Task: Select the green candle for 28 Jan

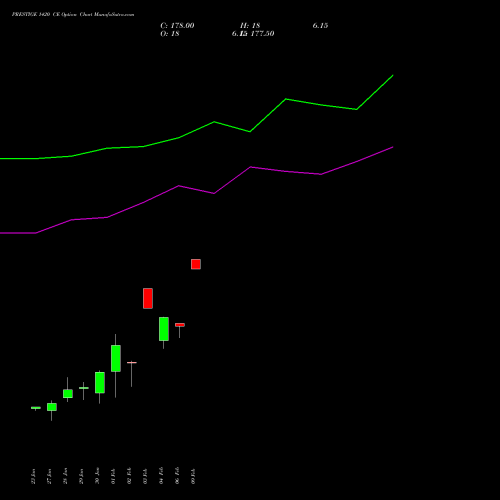Action: click(x=68, y=394)
